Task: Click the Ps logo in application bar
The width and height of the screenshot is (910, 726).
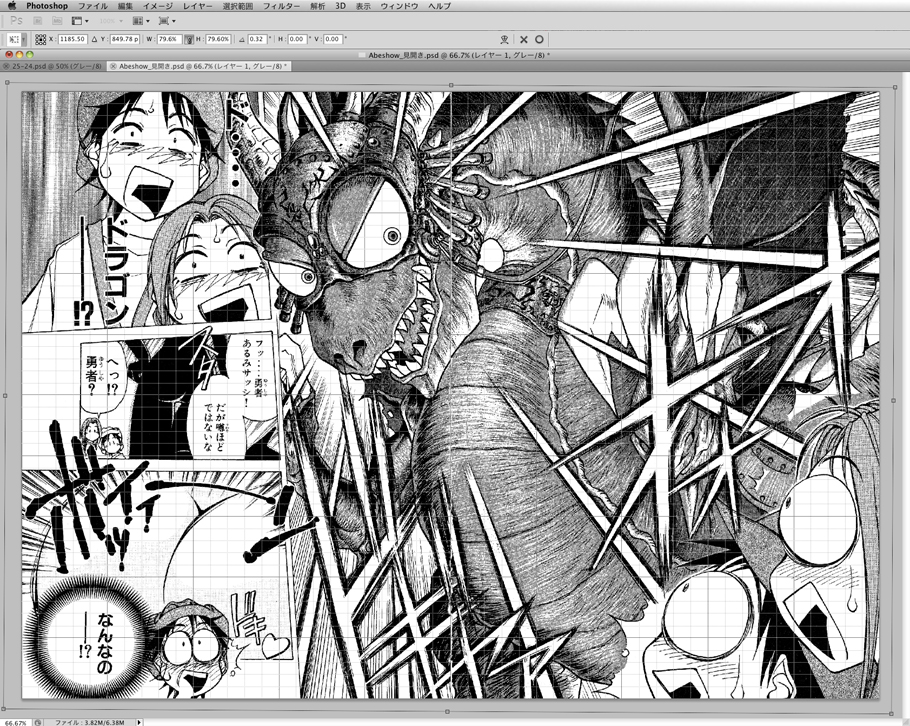Action: pos(17,21)
